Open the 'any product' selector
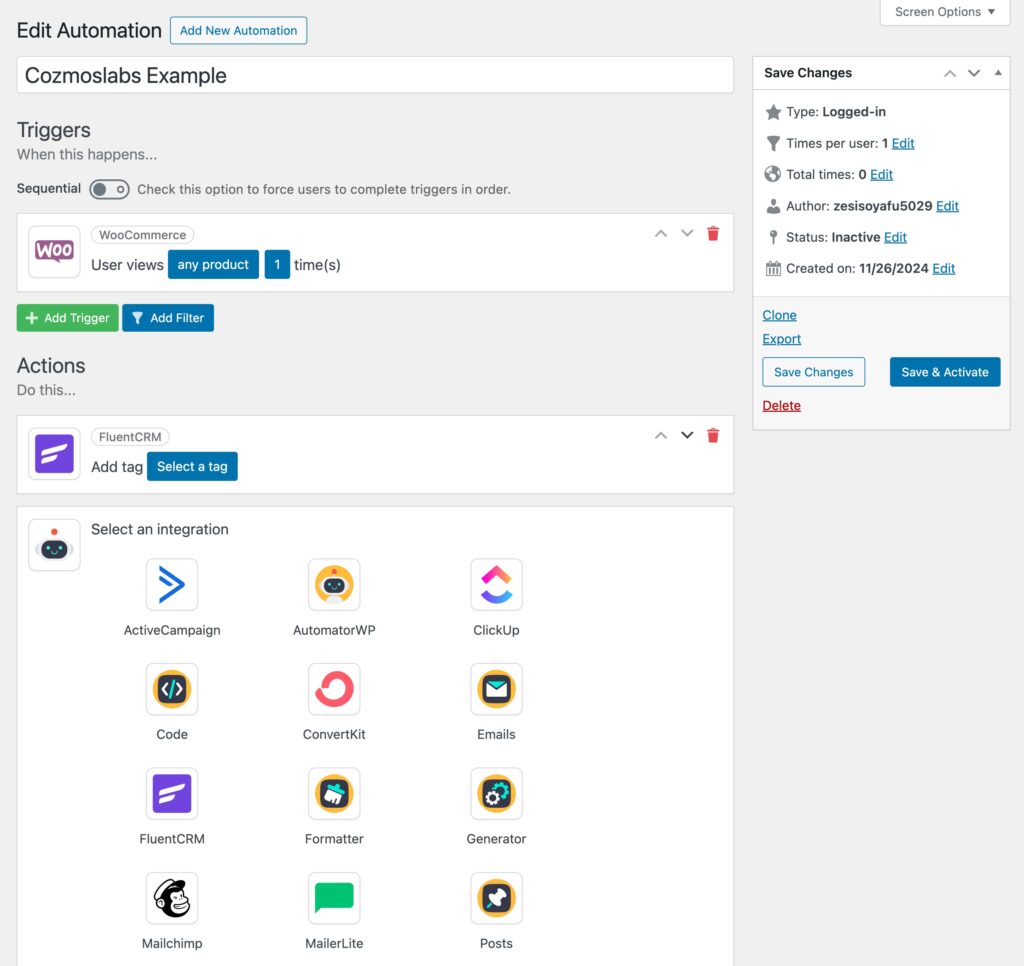 point(213,265)
